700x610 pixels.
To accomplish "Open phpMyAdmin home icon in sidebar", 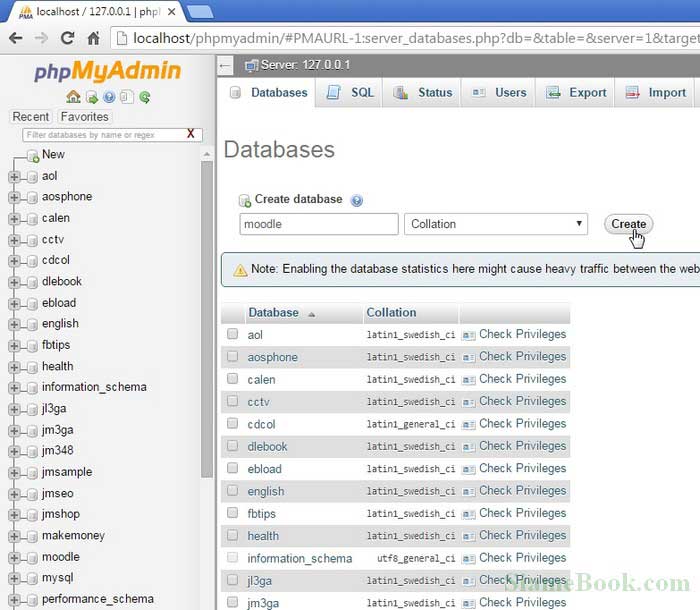I will (73, 96).
